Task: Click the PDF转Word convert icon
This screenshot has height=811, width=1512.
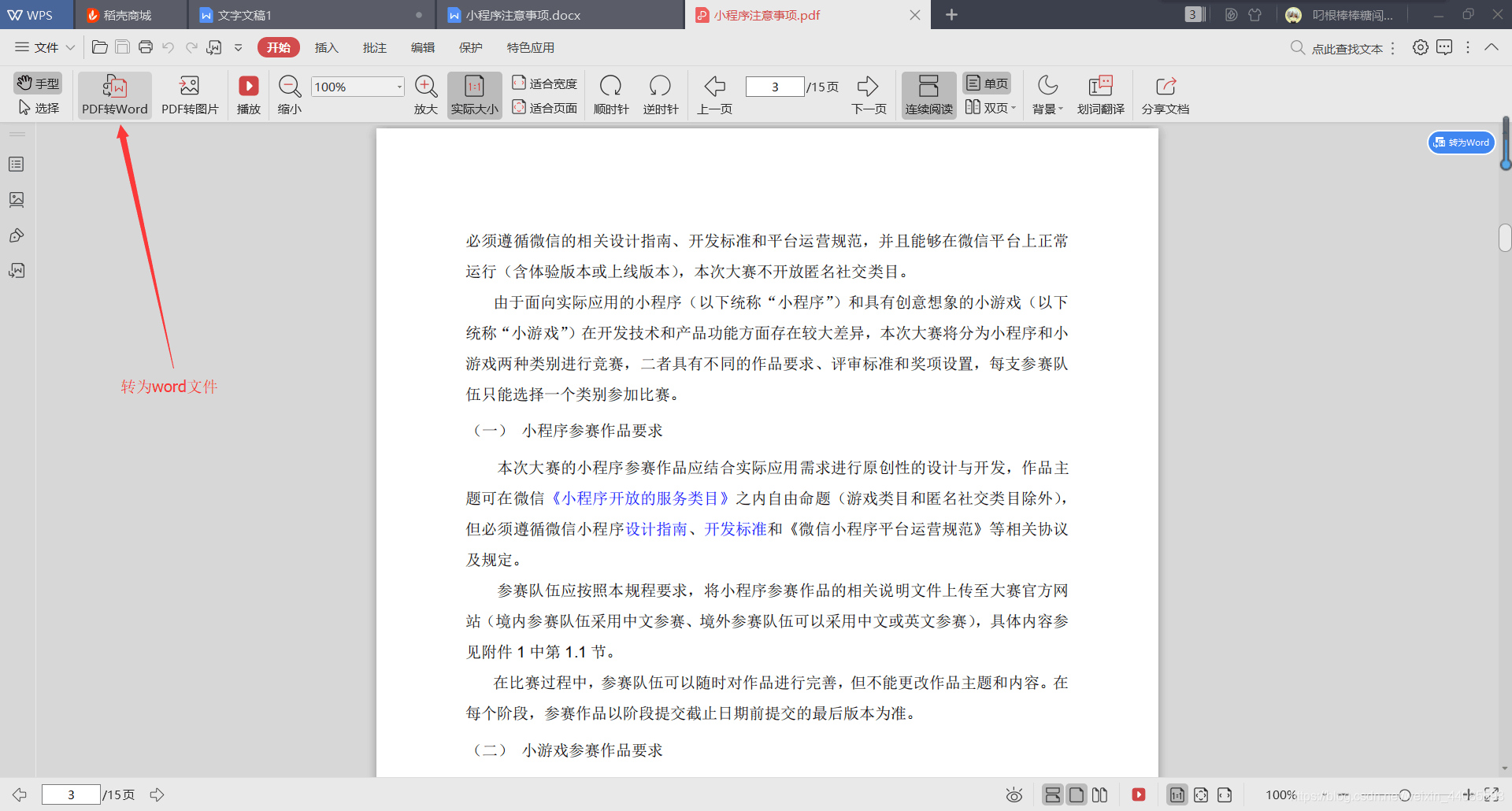Action: pyautogui.click(x=115, y=94)
